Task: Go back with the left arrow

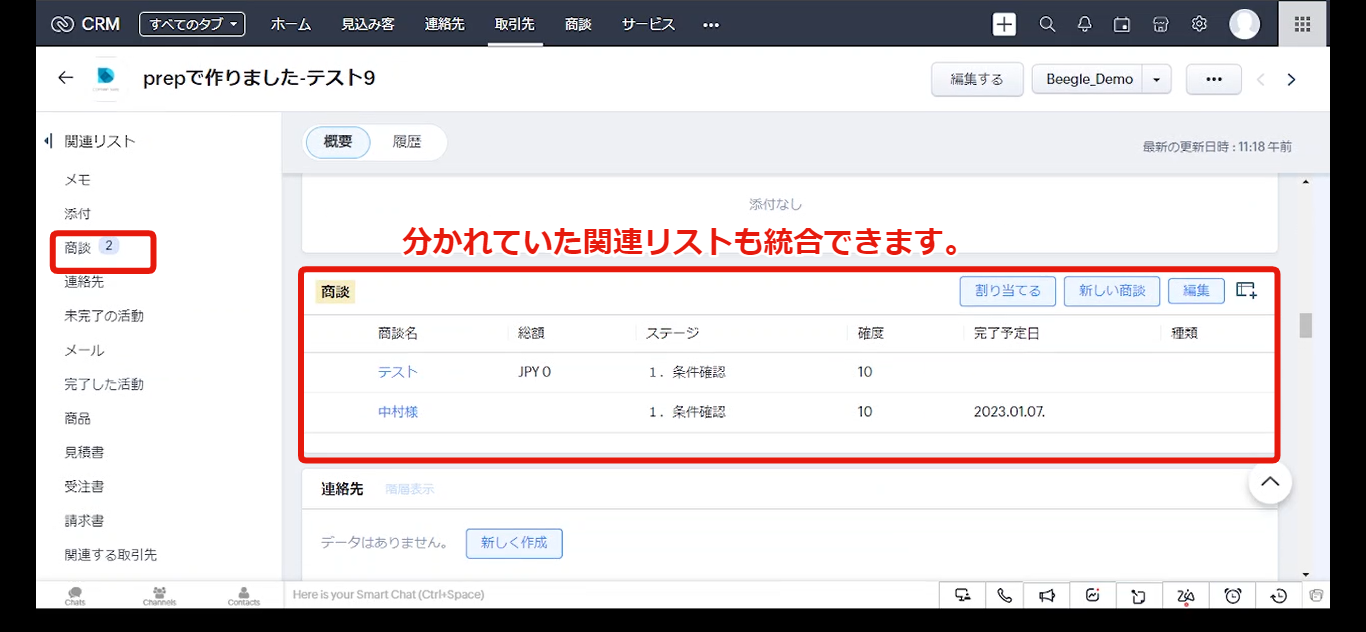Action: point(66,78)
